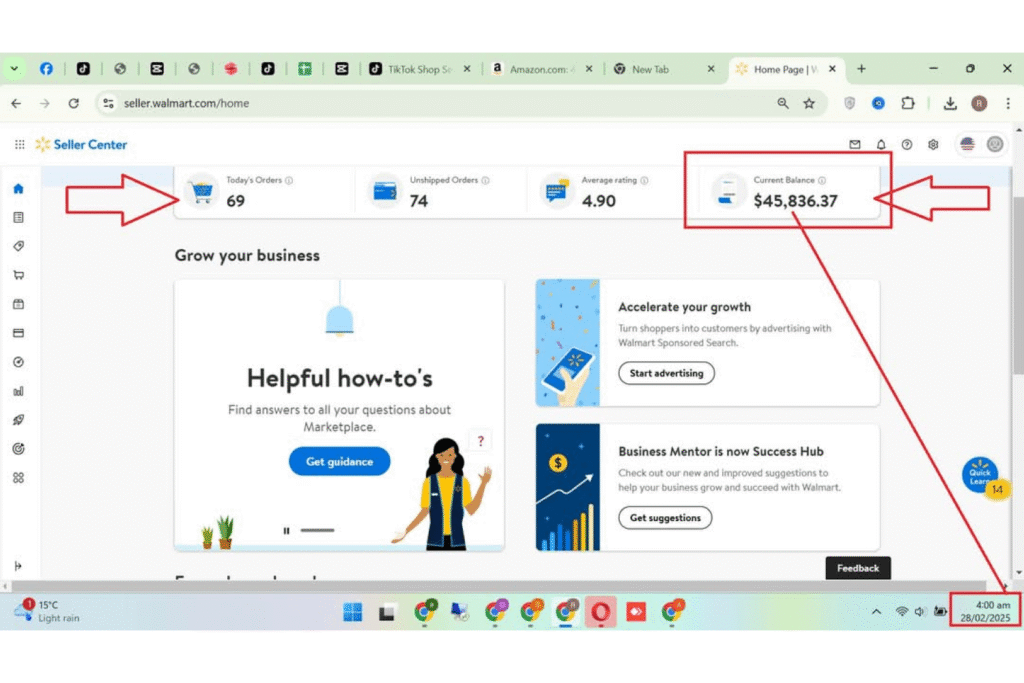Open the apps grid launcher beside Seller Center

(20, 144)
